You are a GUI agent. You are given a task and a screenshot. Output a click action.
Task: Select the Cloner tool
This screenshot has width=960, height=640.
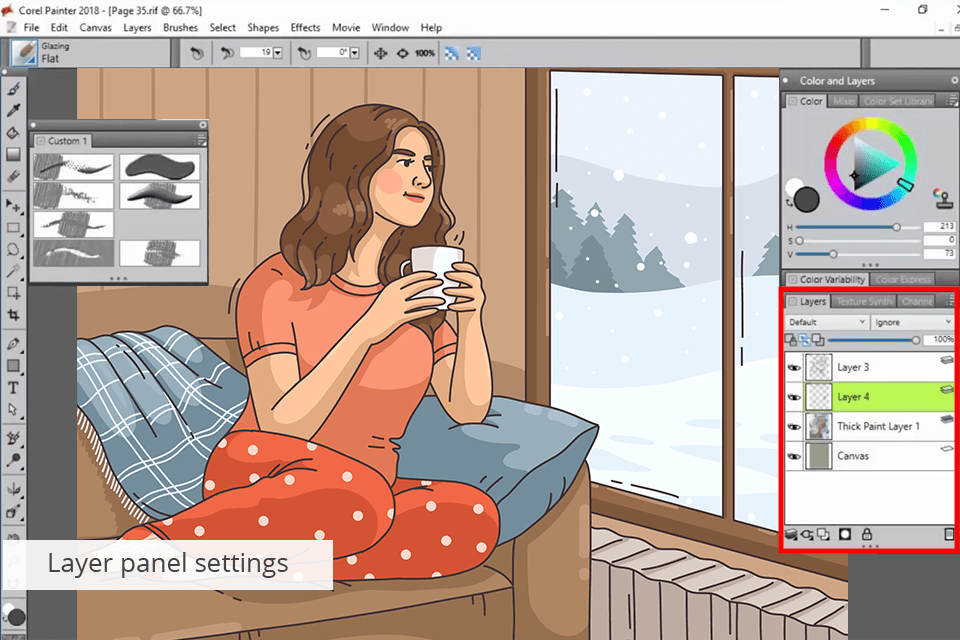click(13, 438)
